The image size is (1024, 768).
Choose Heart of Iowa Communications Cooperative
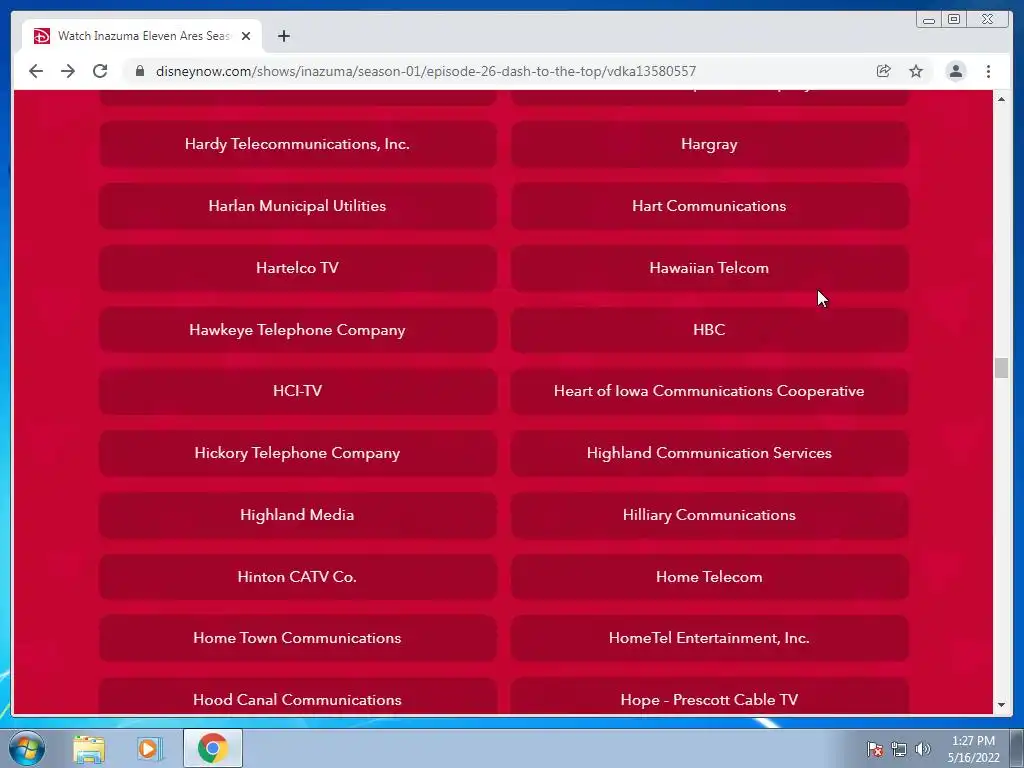coord(709,391)
